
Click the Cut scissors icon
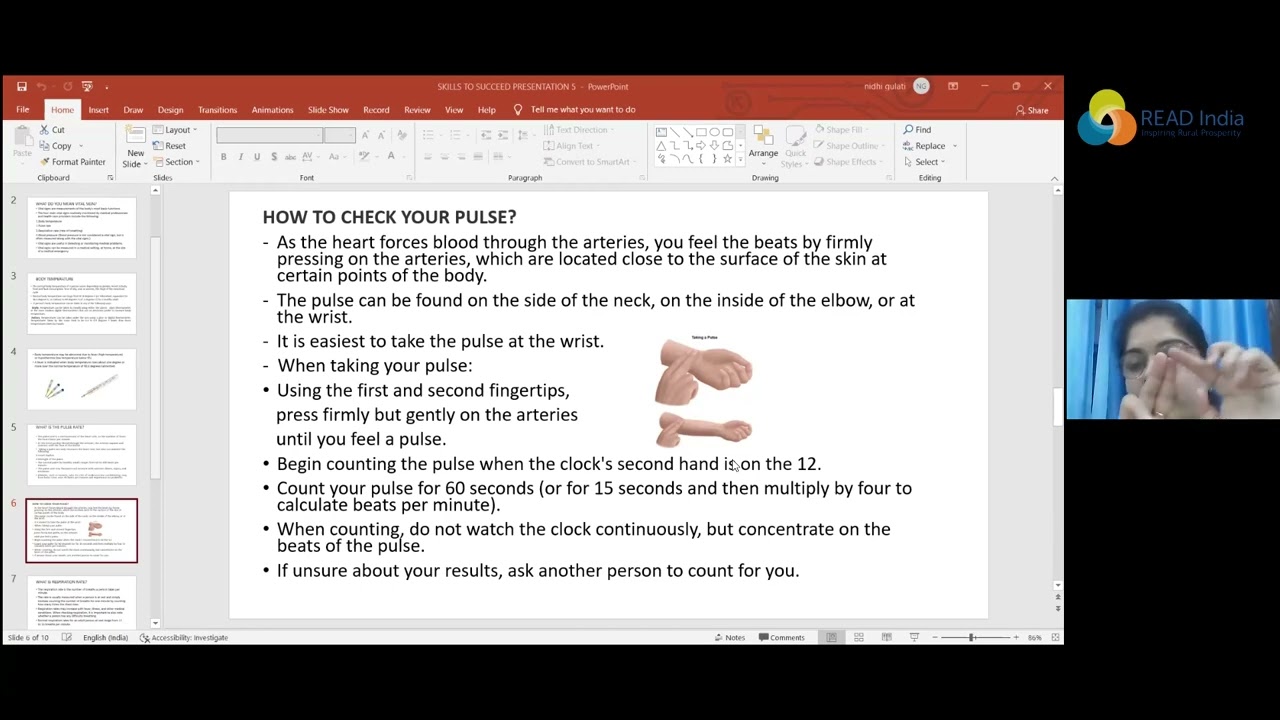pyautogui.click(x=45, y=130)
